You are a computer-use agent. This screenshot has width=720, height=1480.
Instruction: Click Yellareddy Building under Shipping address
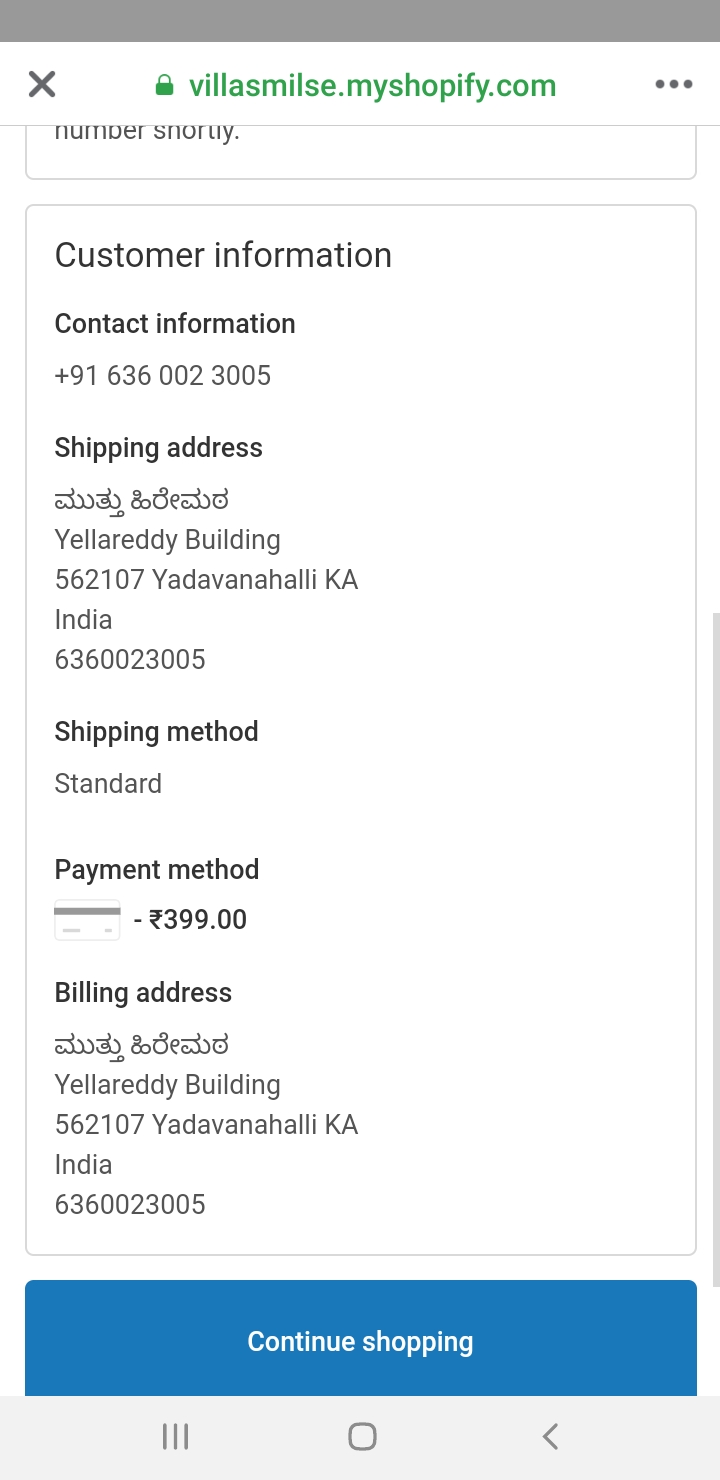click(167, 540)
